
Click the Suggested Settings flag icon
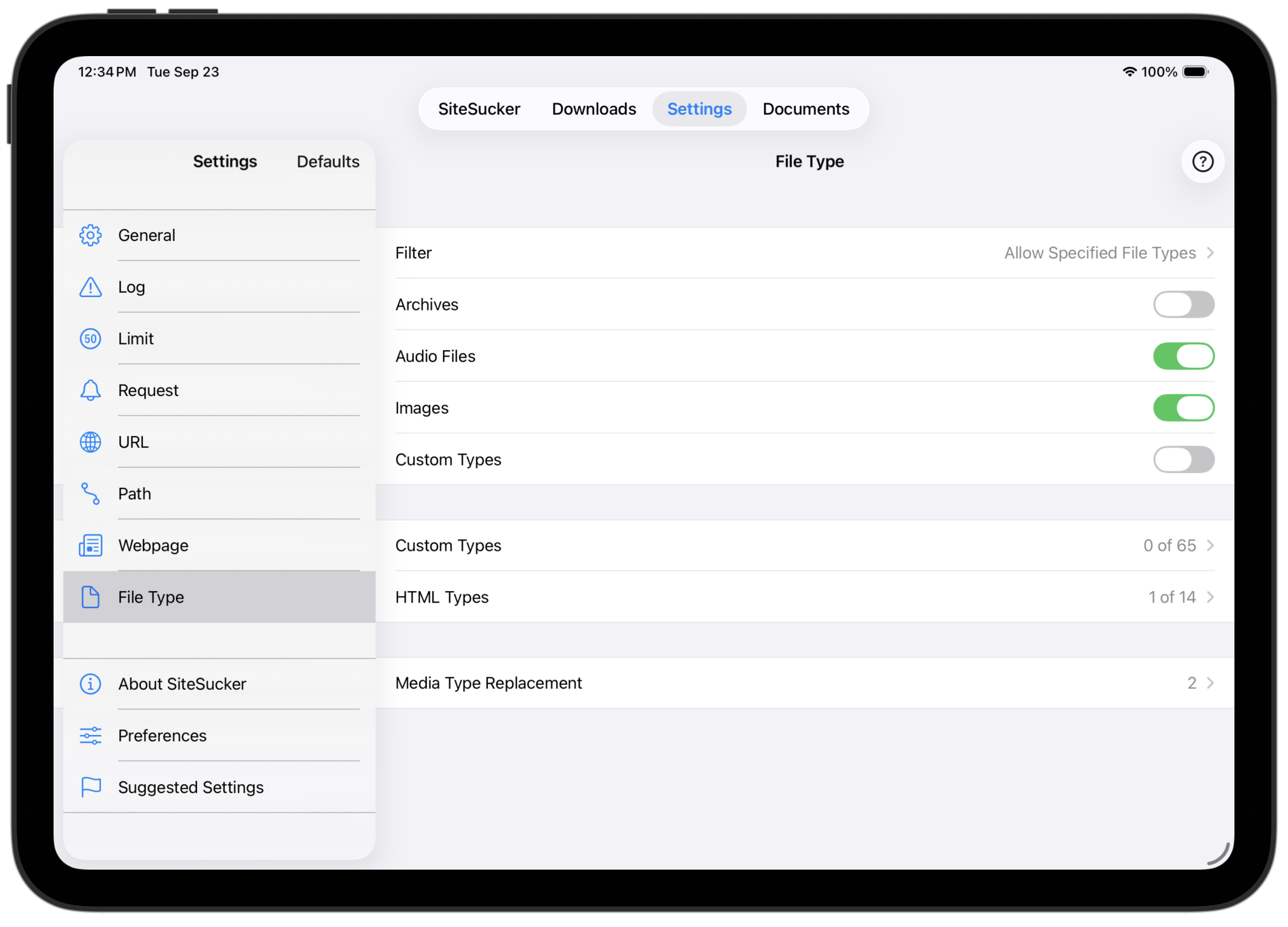91,787
